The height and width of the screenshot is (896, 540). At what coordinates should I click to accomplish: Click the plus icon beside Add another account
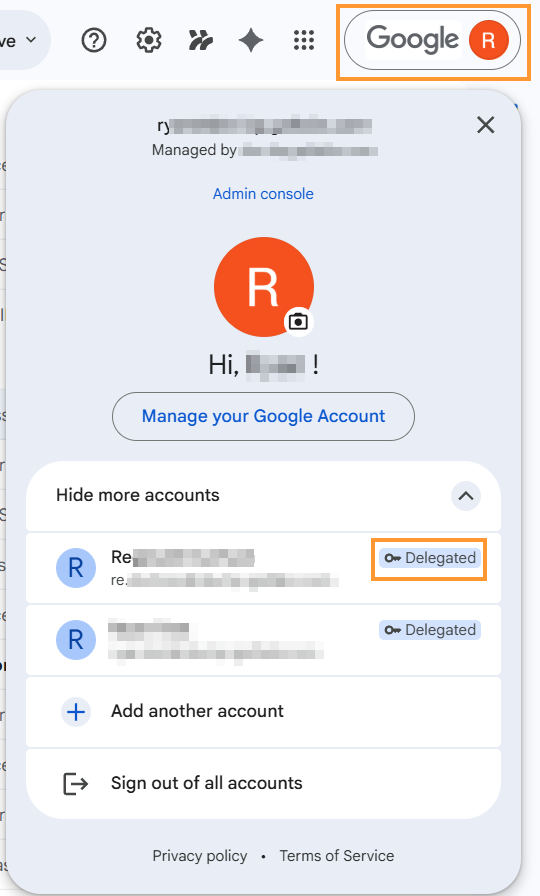[76, 712]
